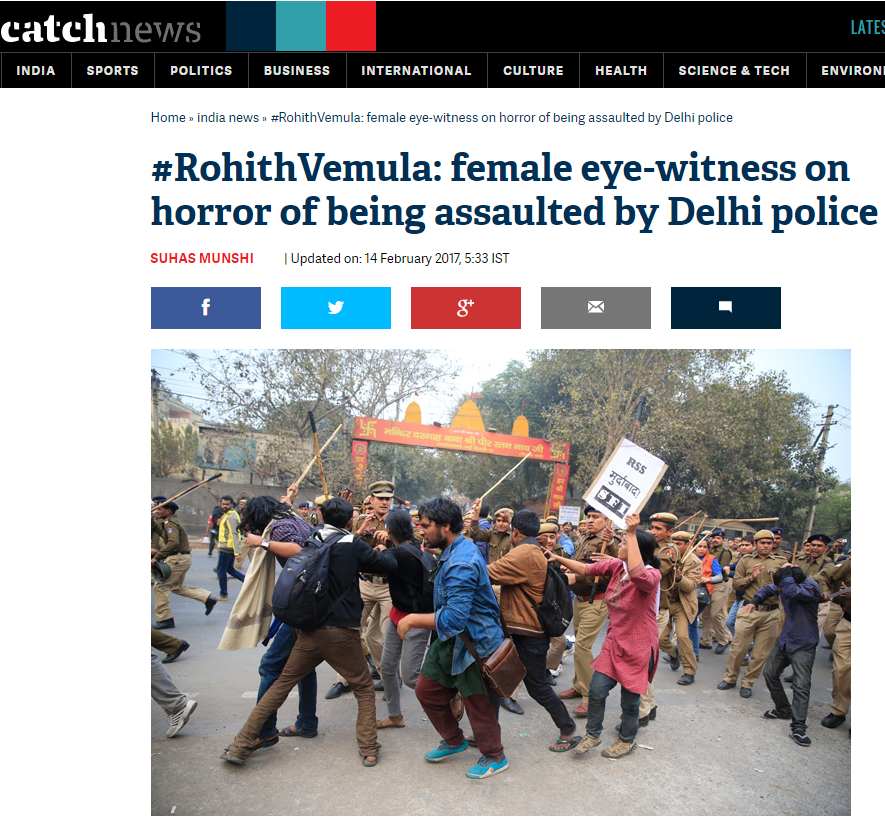Share article via Twitter bird icon
Screen dimensions: 885x819
(x=336, y=308)
